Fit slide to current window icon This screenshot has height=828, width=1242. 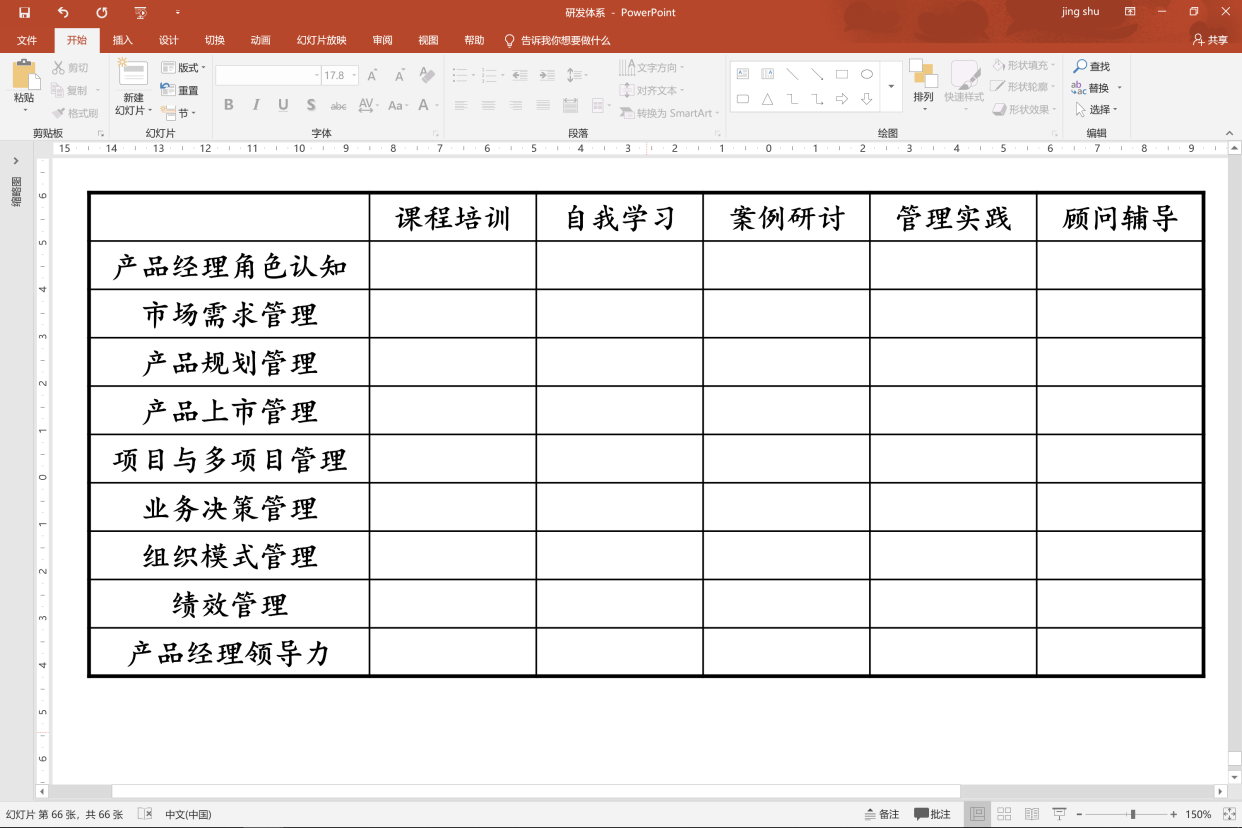(1229, 814)
